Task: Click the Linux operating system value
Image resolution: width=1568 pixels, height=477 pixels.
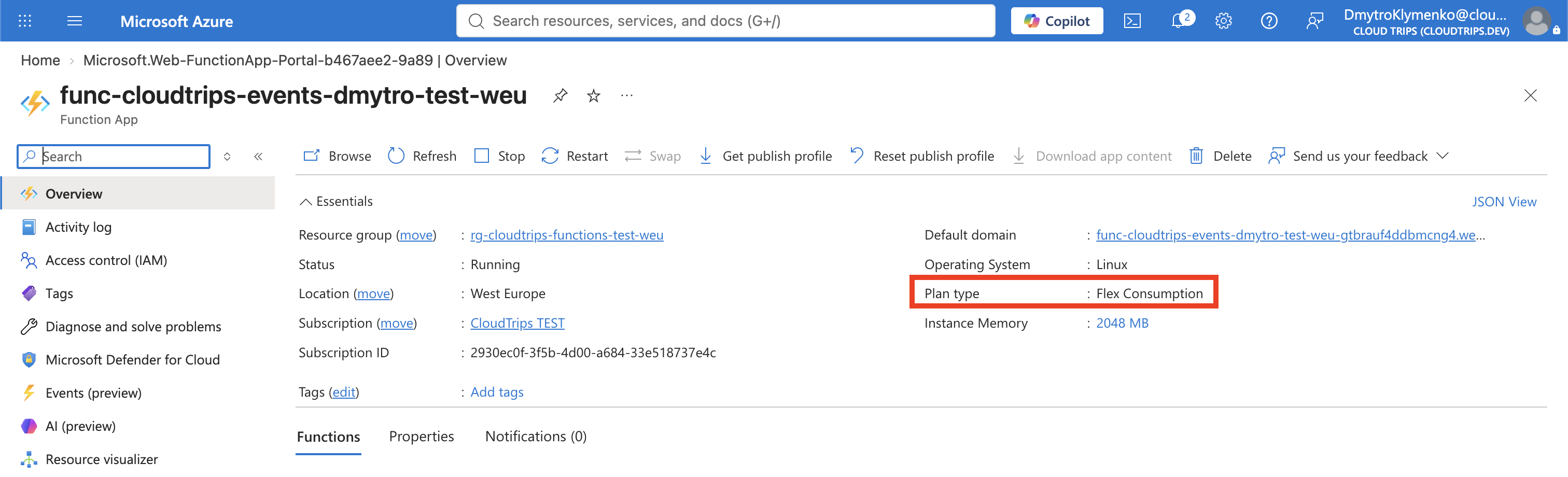Action: (1112, 264)
